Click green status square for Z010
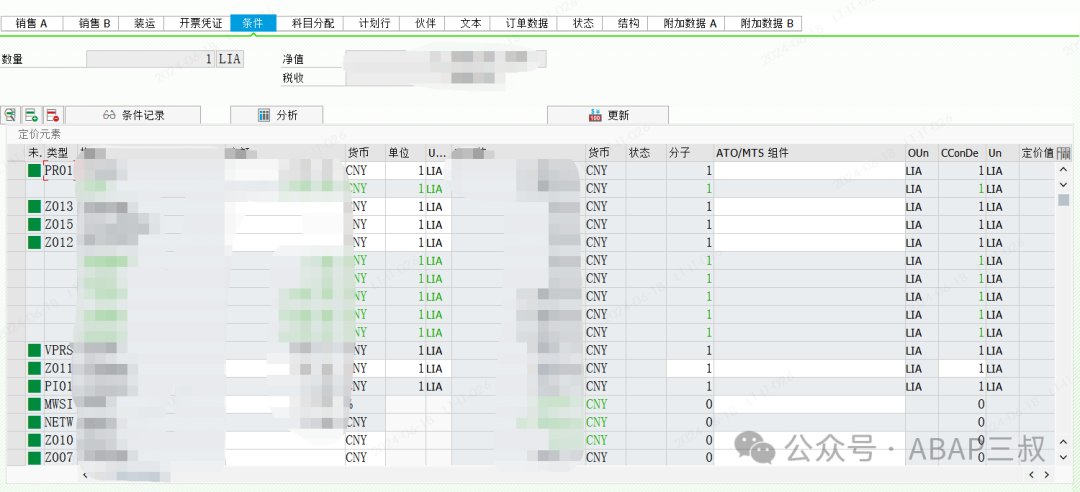The height and width of the screenshot is (492, 1080). coord(34,440)
